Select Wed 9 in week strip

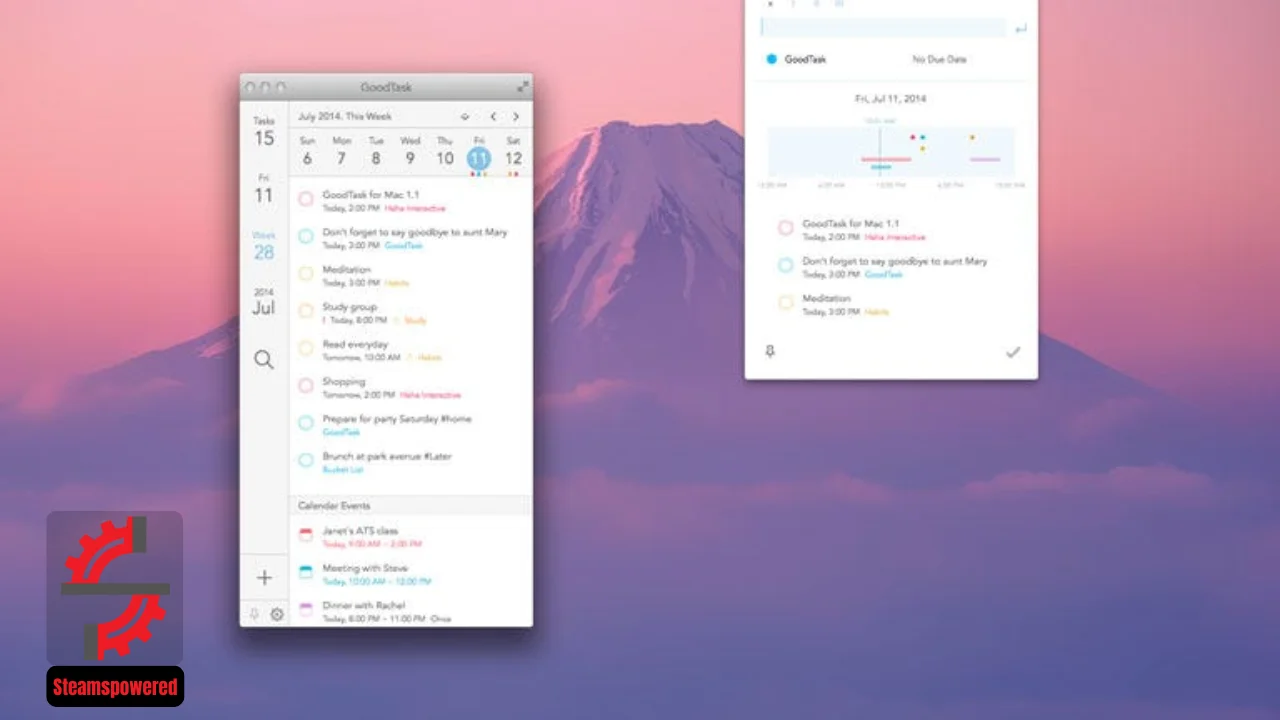pyautogui.click(x=410, y=152)
